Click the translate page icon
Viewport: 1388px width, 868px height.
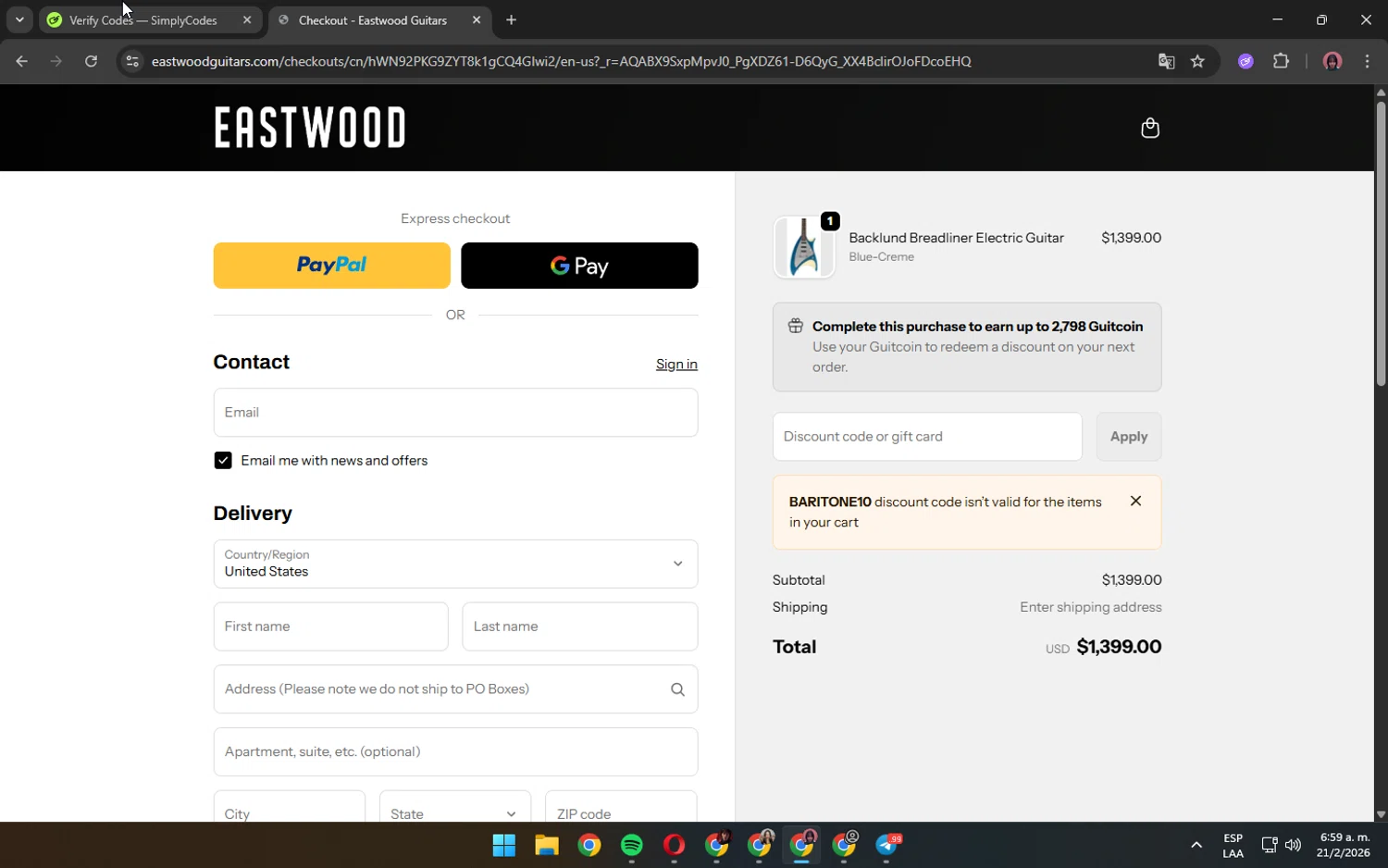click(1166, 61)
